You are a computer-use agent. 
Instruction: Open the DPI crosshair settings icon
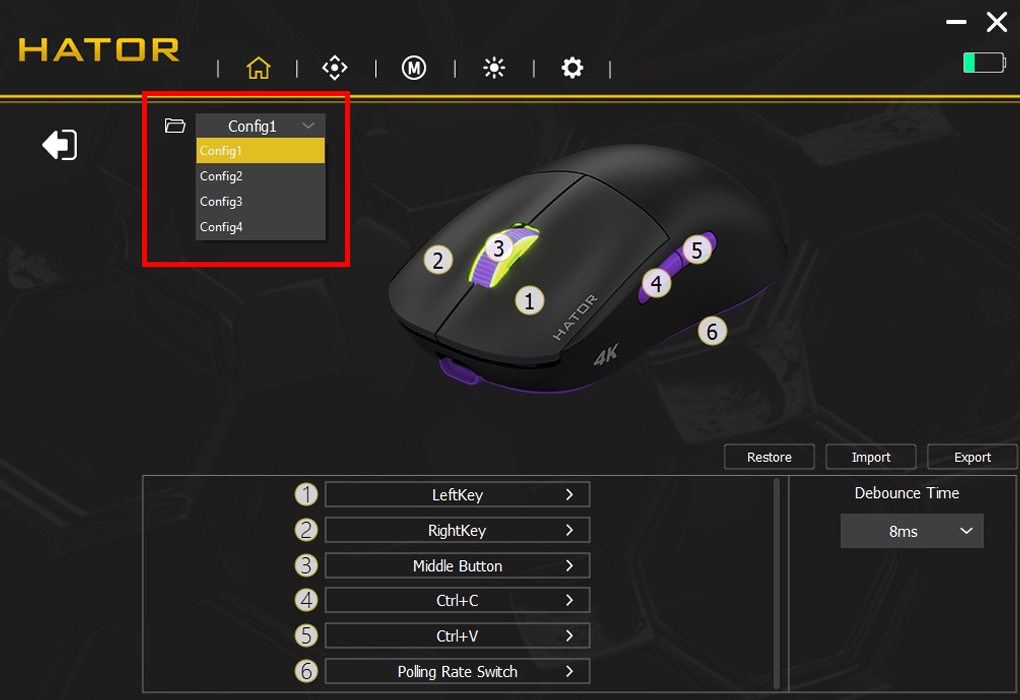334,68
